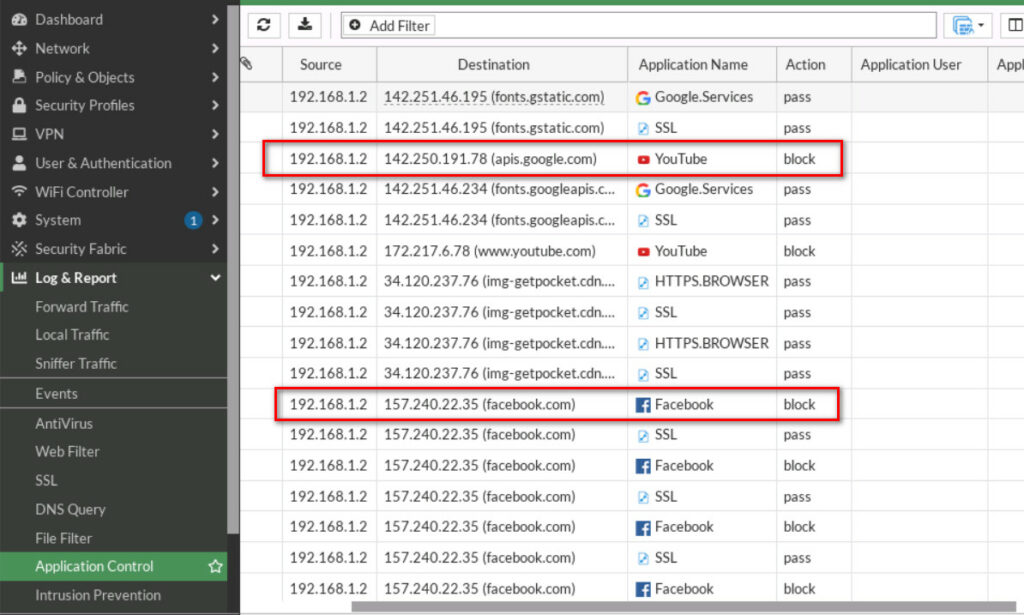Sort by the Source column header

tap(320, 64)
